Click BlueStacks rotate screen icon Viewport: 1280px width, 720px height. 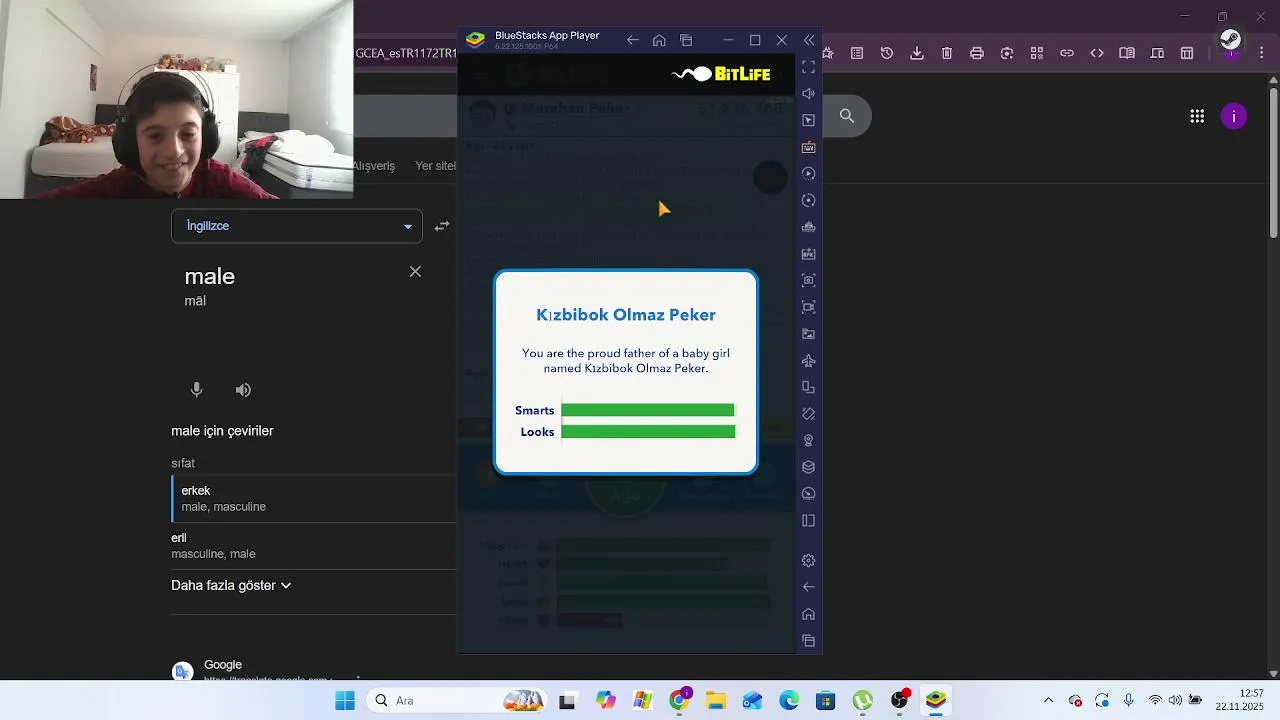(x=809, y=387)
